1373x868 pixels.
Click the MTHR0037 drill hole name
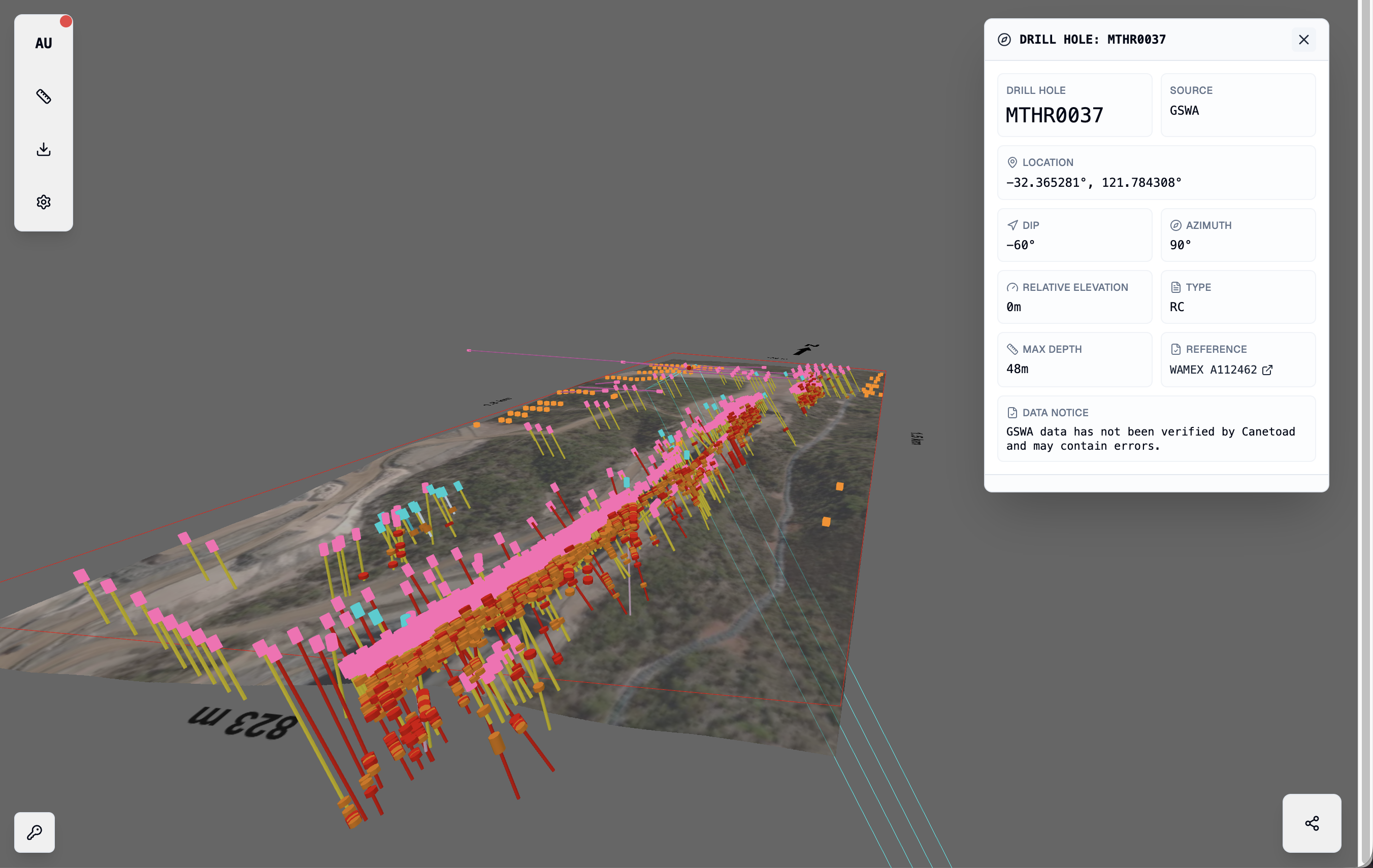(1054, 116)
